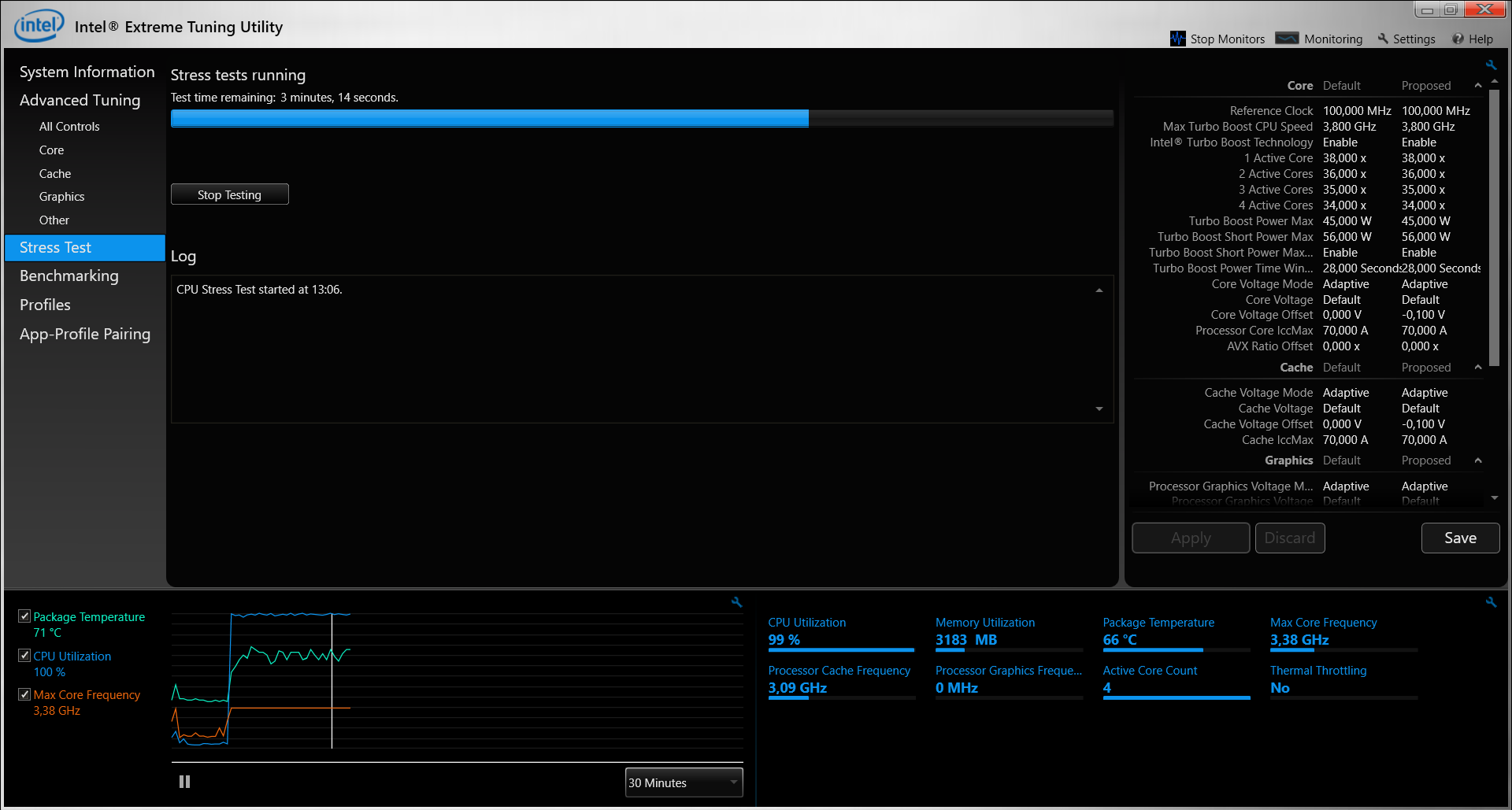Click the stress test progress bar

(642, 118)
